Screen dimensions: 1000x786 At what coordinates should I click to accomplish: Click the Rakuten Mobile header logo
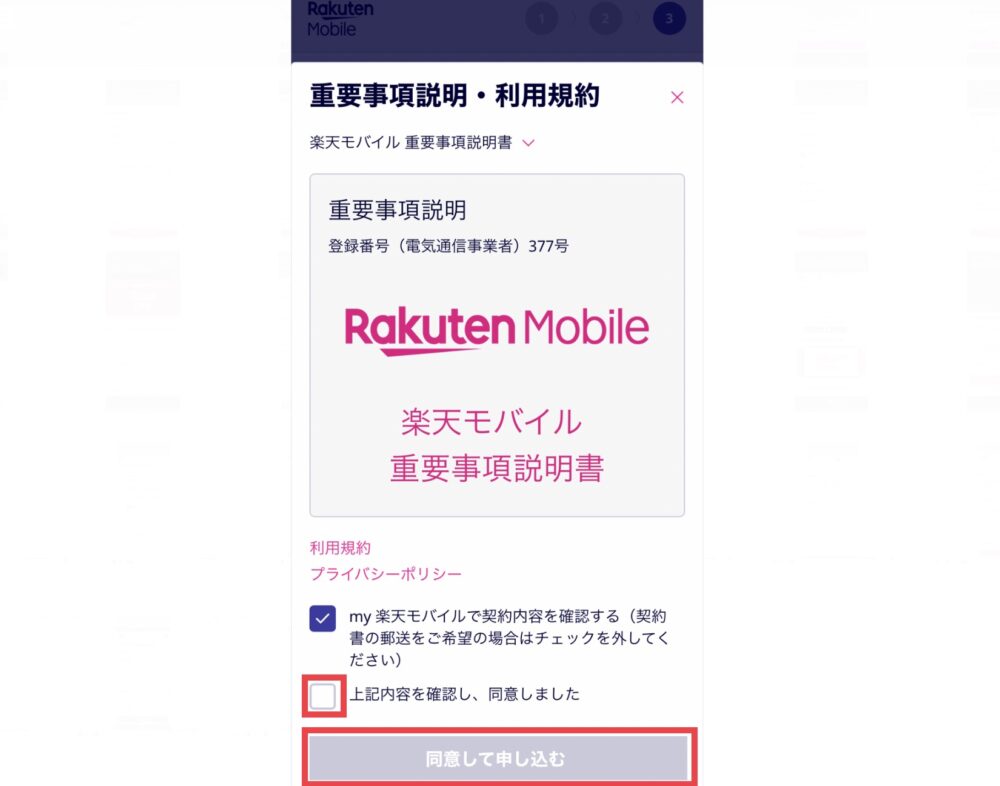click(340, 19)
